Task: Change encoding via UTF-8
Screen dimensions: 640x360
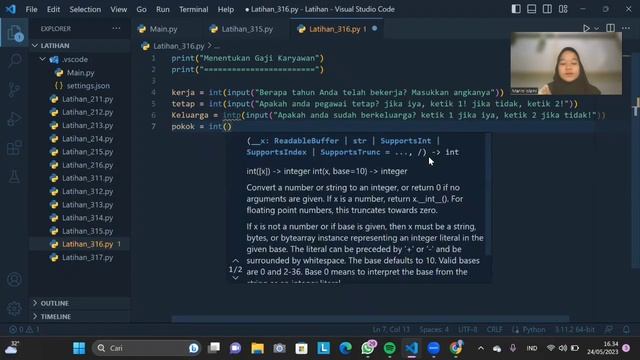Action: point(467,330)
